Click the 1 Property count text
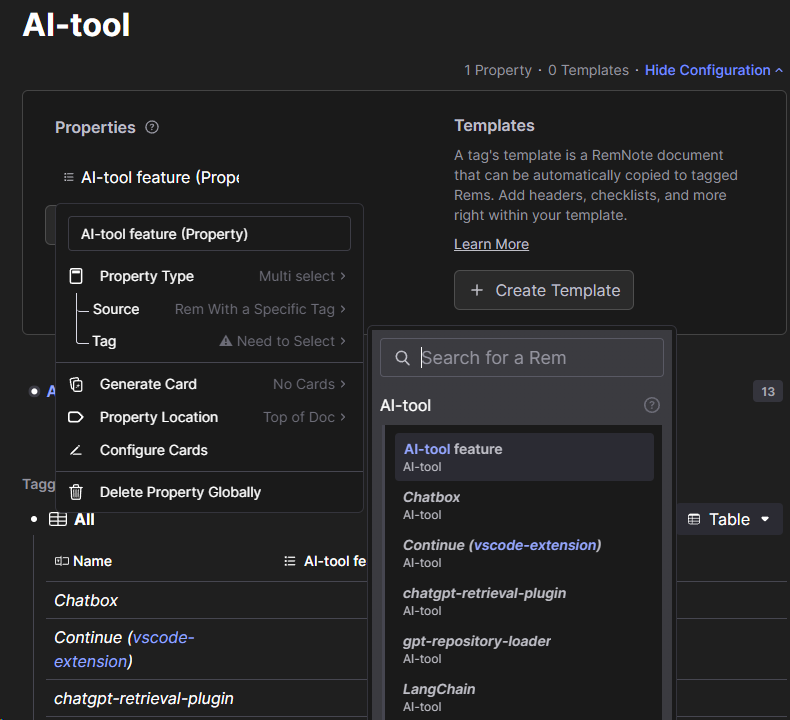Screen dimensions: 790x720 tap(497, 70)
